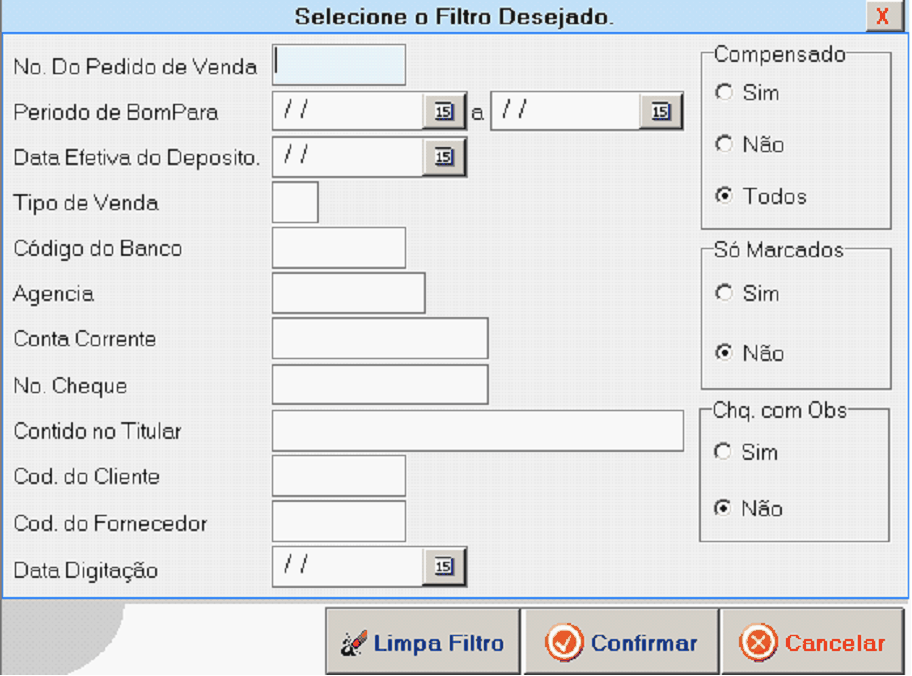The height and width of the screenshot is (676, 912).
Task: Click the Limpa Filtro button
Action: [423, 643]
